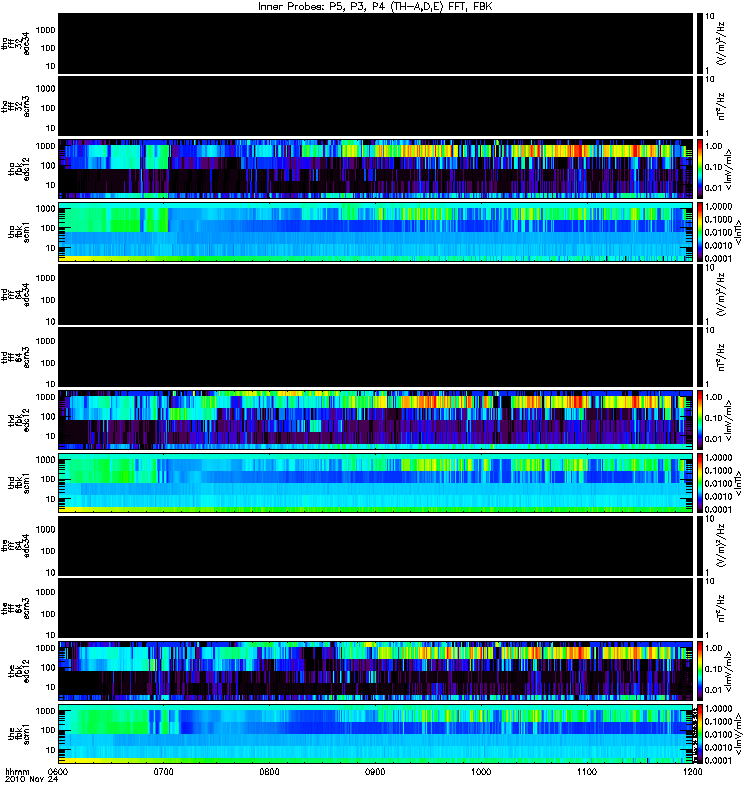Click the black color bar beside thd fff scm3
This screenshot has height=800, width=750.
point(699,357)
